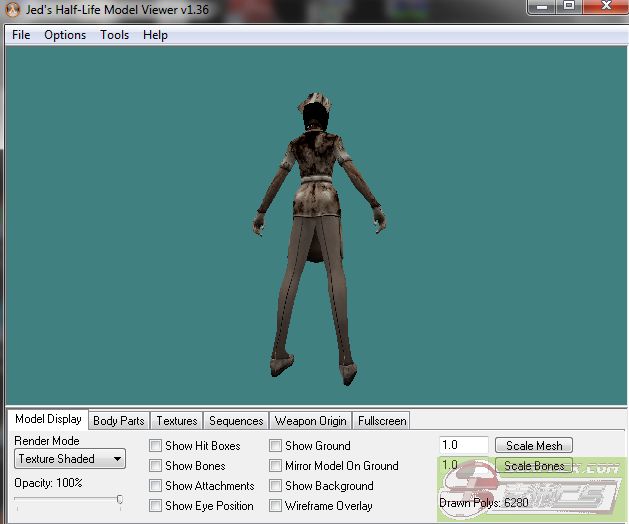Expand the Render Mode dropdown
The height and width of the screenshot is (524, 629).
[70, 459]
